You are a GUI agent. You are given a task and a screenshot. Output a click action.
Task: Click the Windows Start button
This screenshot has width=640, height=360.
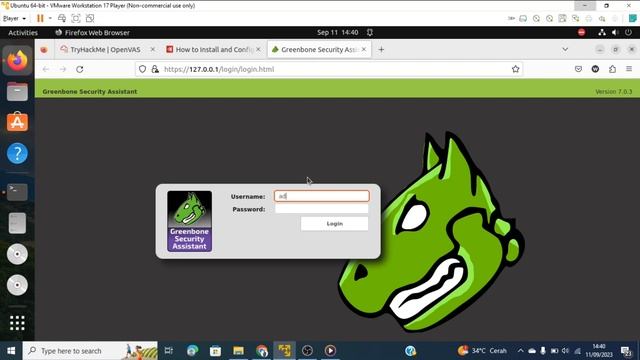11,351
